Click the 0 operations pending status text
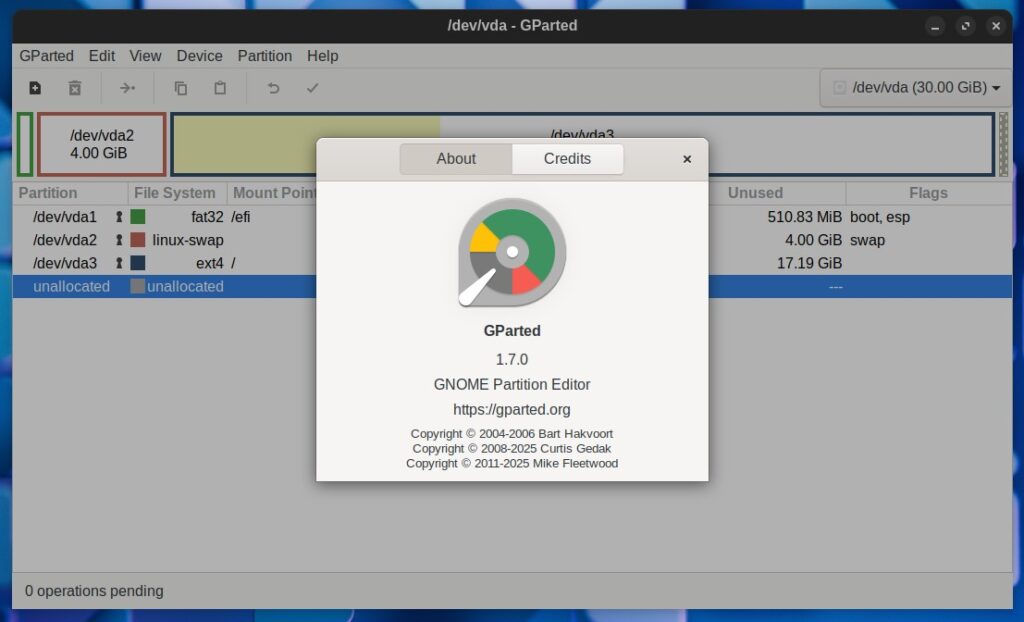The height and width of the screenshot is (622, 1024). [94, 591]
